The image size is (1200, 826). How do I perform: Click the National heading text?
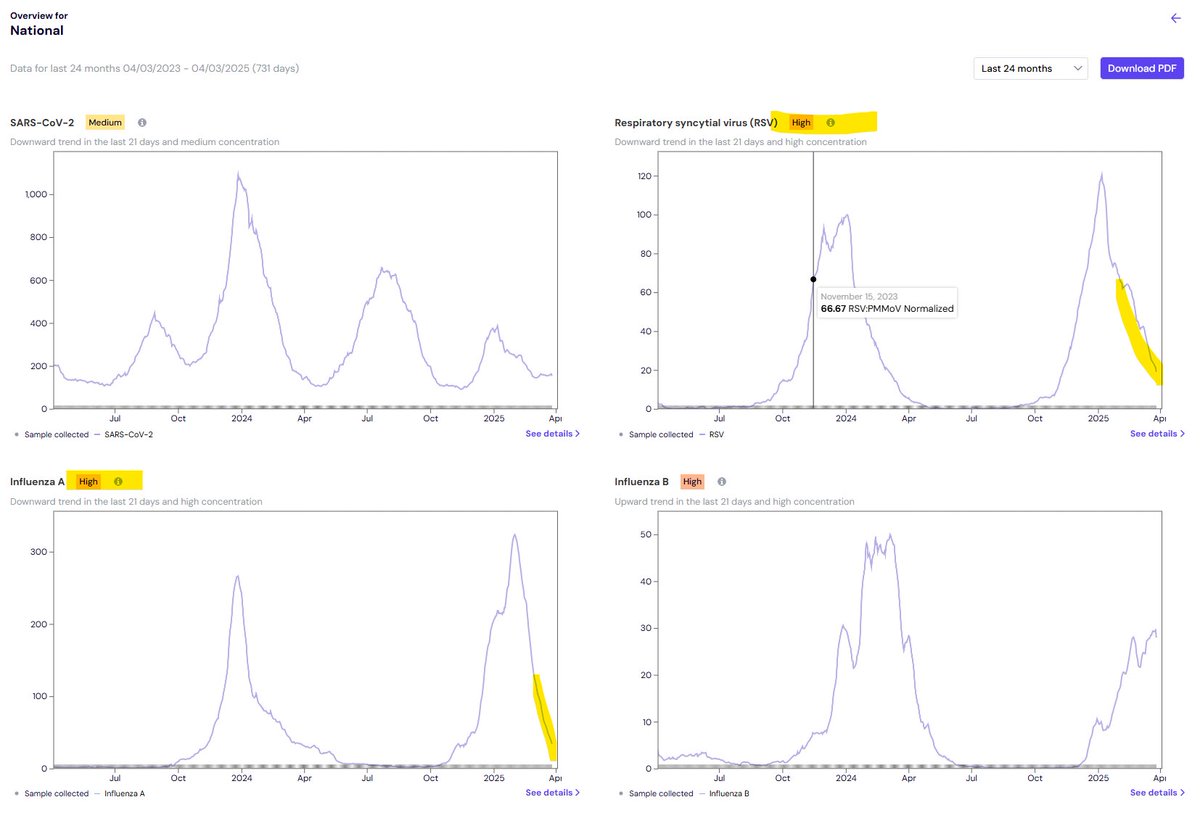pyautogui.click(x=37, y=31)
